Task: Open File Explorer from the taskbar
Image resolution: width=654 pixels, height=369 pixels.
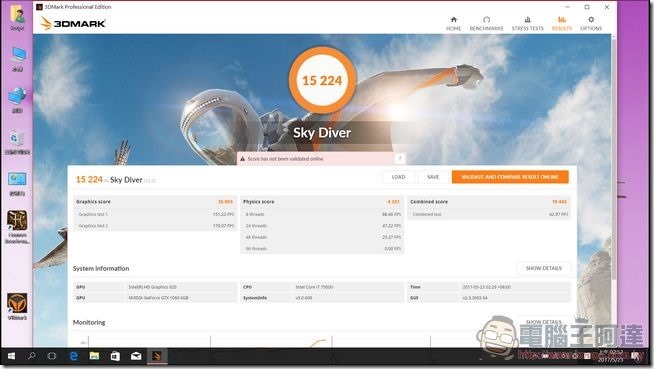Action: [94, 356]
